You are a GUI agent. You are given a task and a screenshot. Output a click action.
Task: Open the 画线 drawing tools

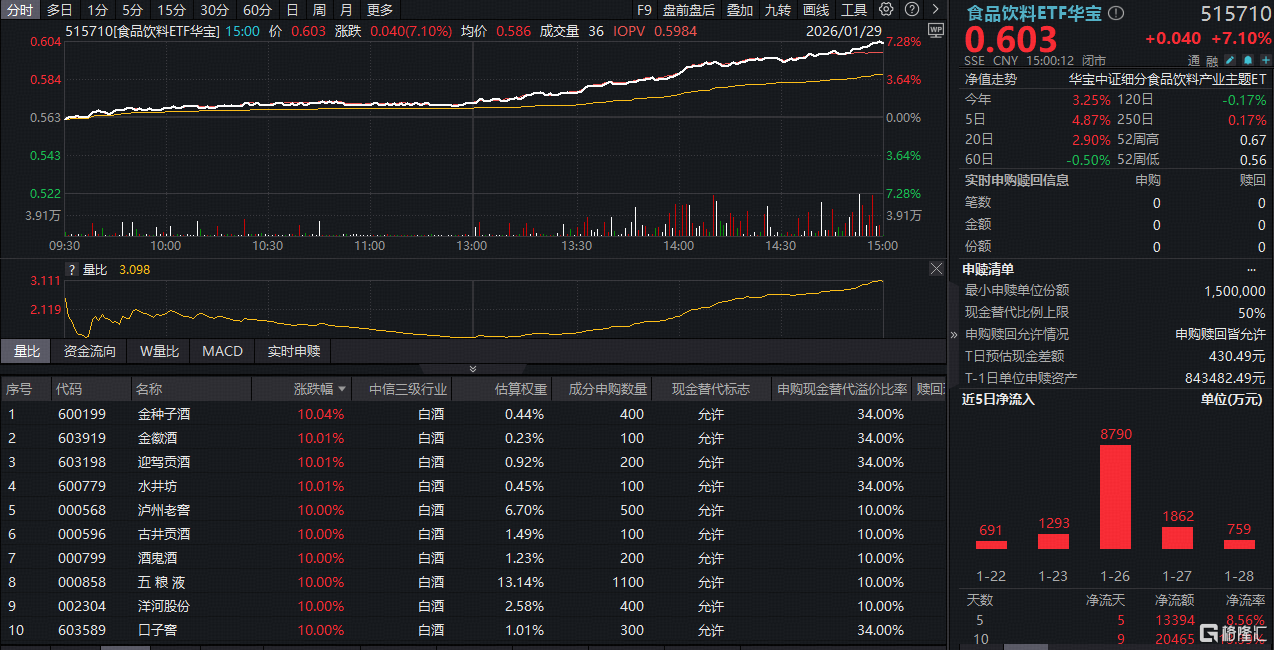tap(816, 10)
